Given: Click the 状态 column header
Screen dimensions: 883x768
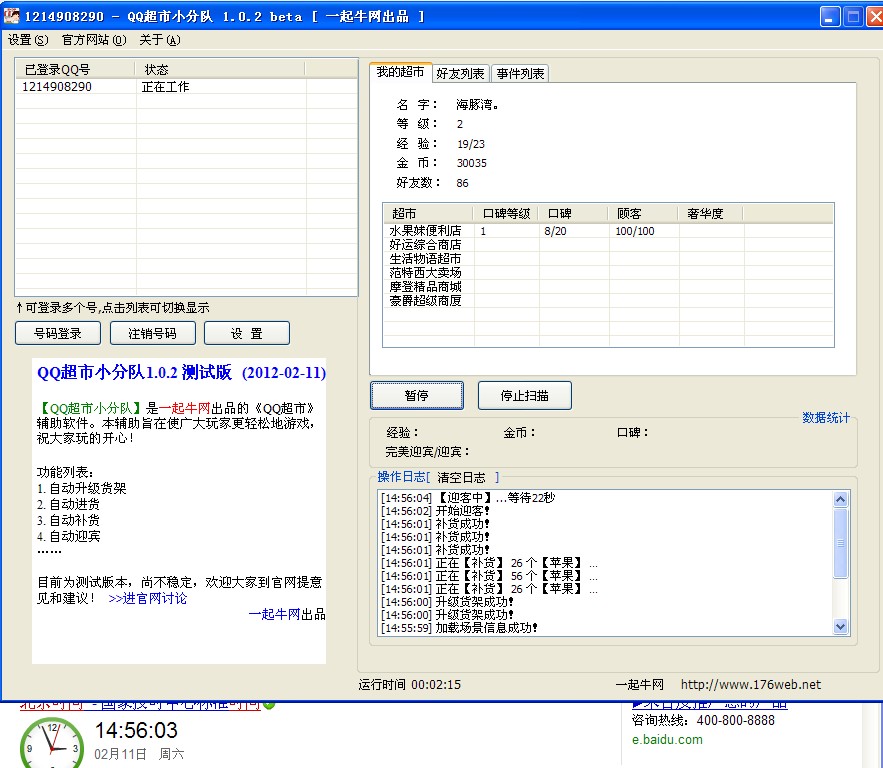Looking at the screenshot, I should 220,69.
